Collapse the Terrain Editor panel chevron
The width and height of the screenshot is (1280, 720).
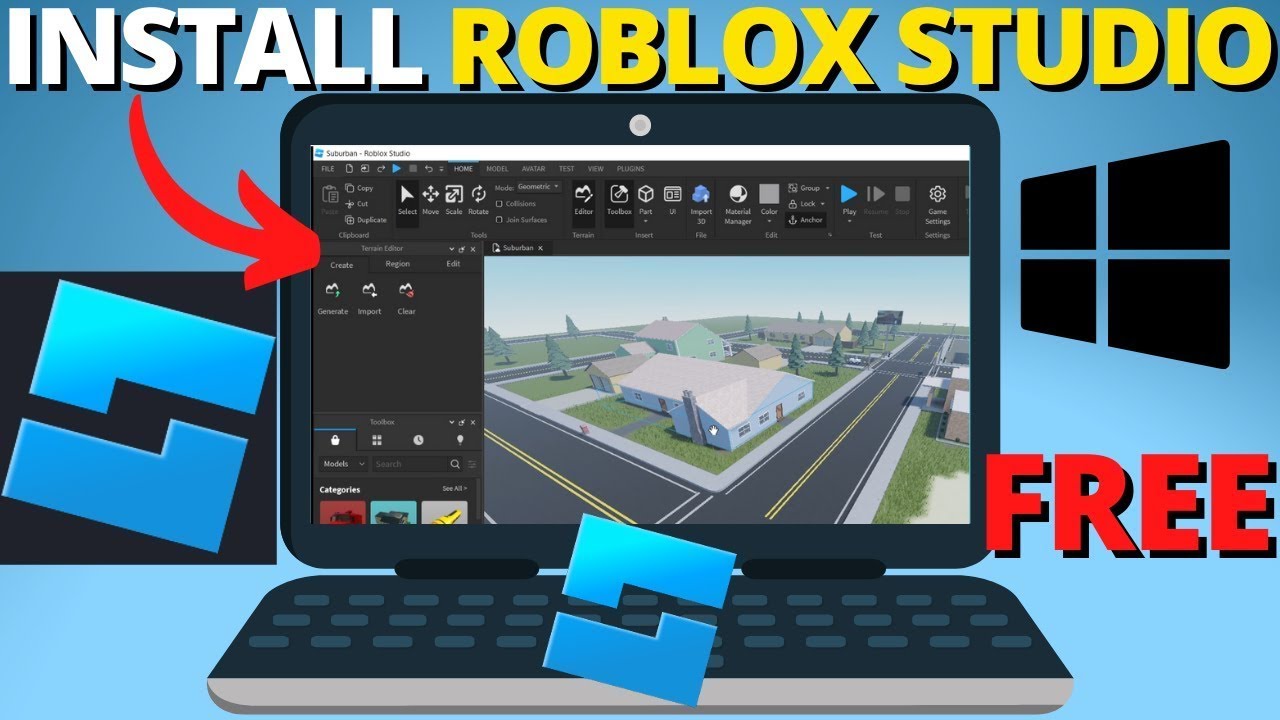click(x=452, y=249)
